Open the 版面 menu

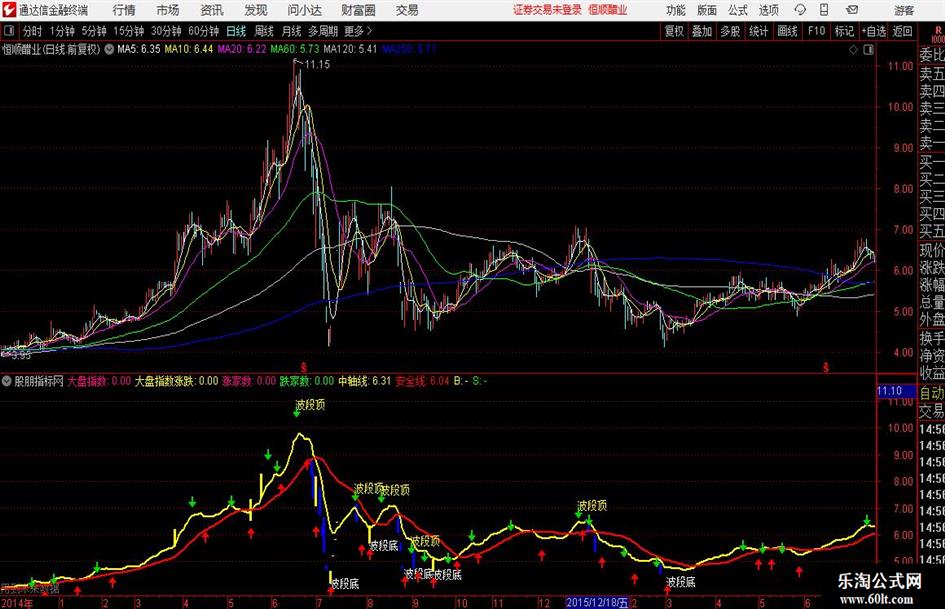coord(706,10)
